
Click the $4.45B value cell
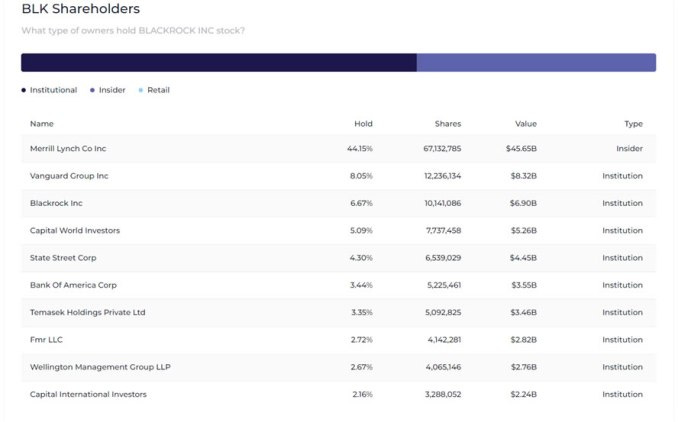pyautogui.click(x=523, y=258)
